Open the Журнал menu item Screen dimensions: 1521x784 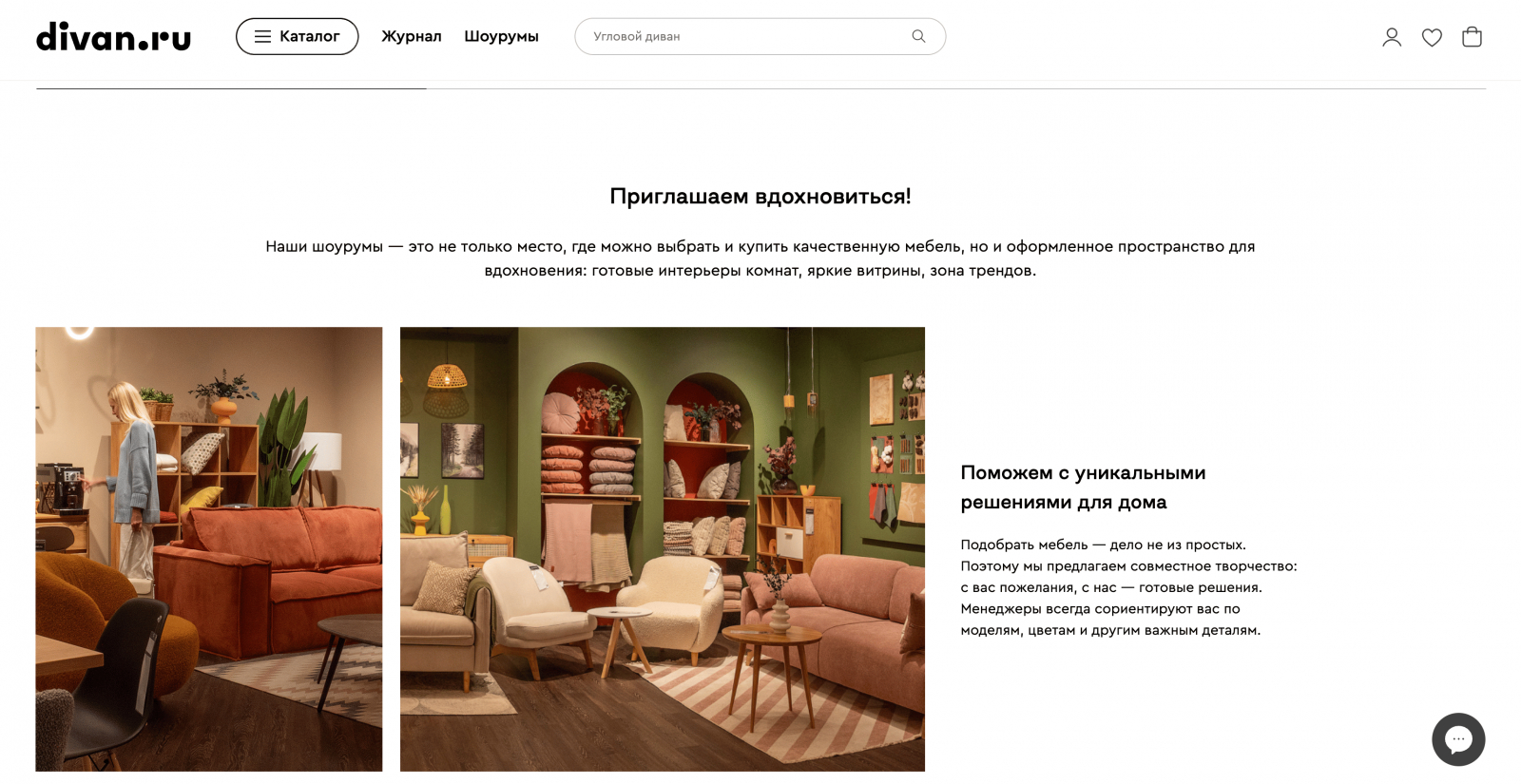(x=412, y=36)
